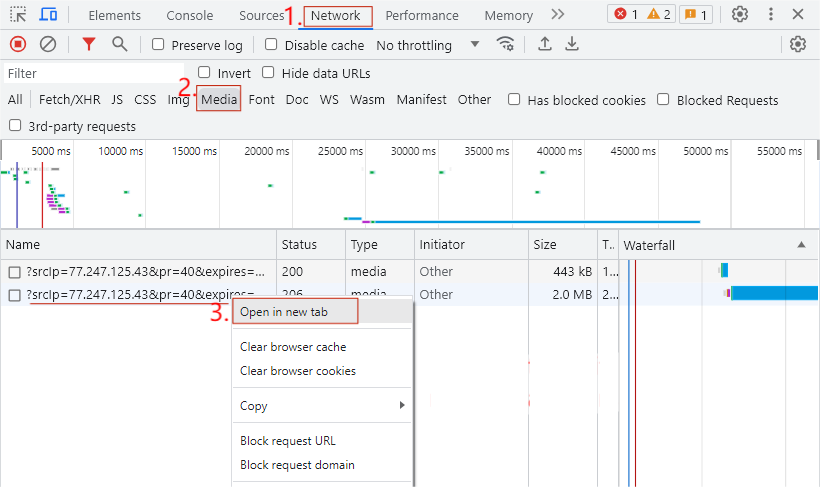Open the network conditions Wi-Fi icon
The width and height of the screenshot is (820, 487).
pos(506,44)
